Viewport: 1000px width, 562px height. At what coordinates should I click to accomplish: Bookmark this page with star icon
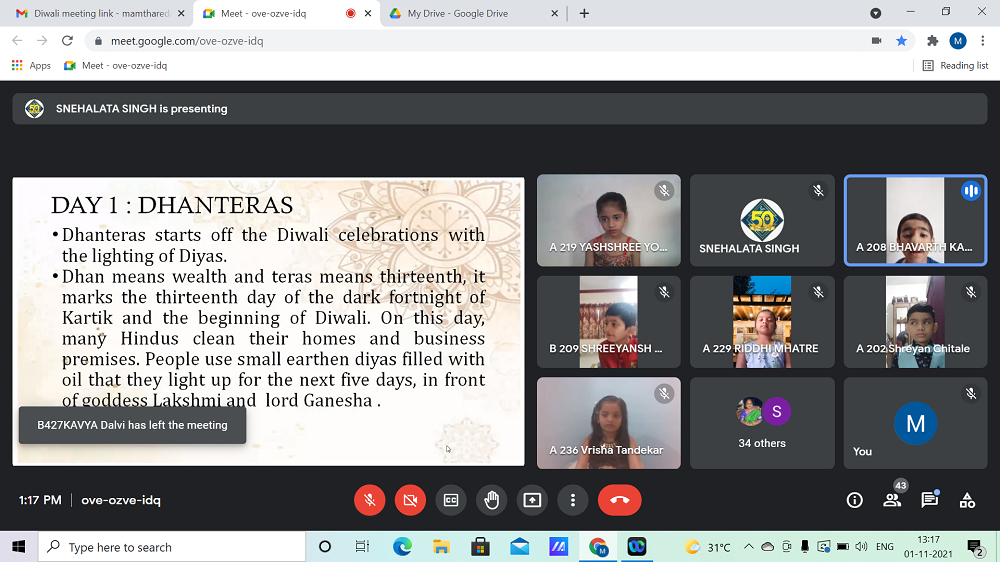click(x=902, y=41)
